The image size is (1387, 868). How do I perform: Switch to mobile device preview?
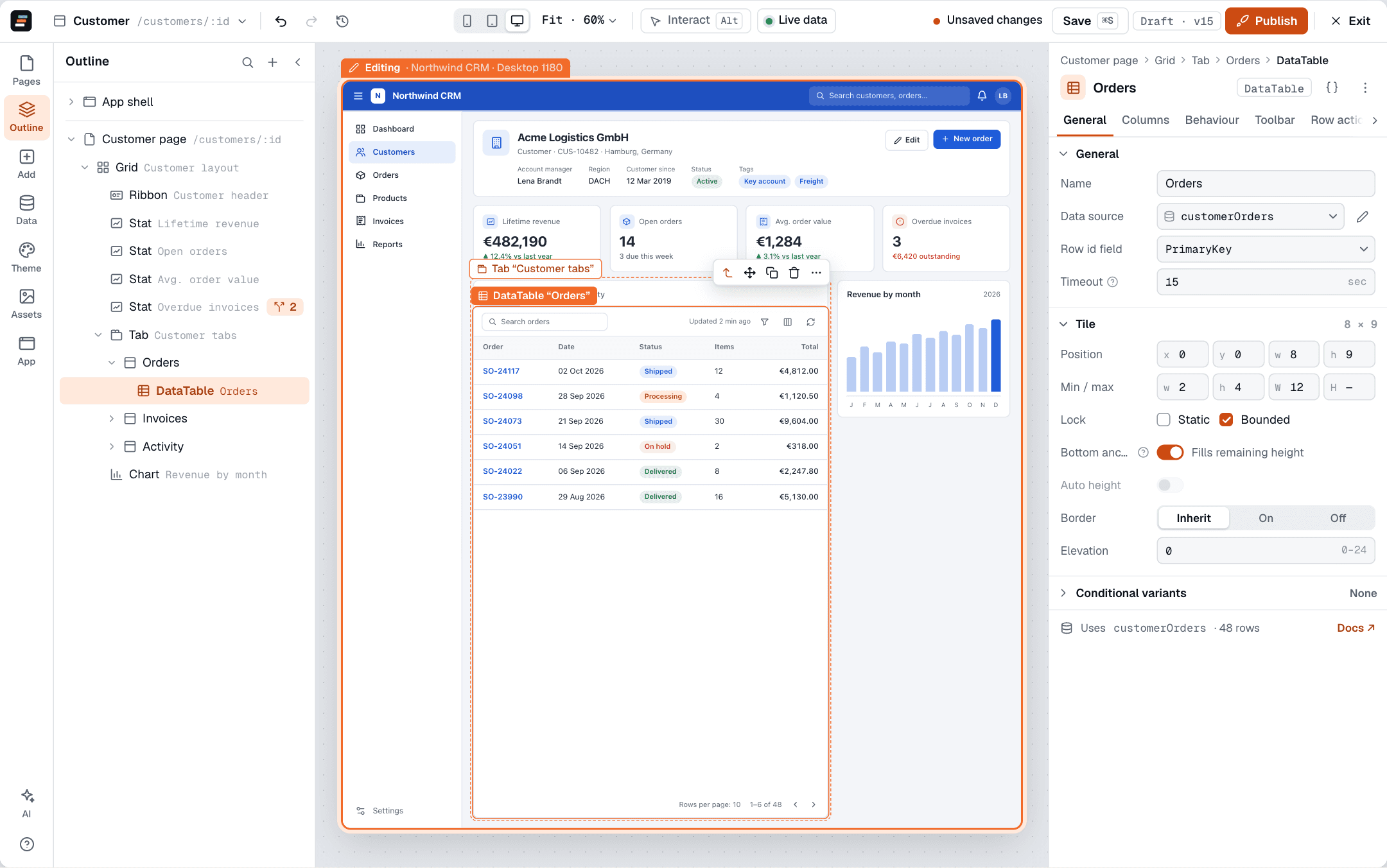[467, 21]
